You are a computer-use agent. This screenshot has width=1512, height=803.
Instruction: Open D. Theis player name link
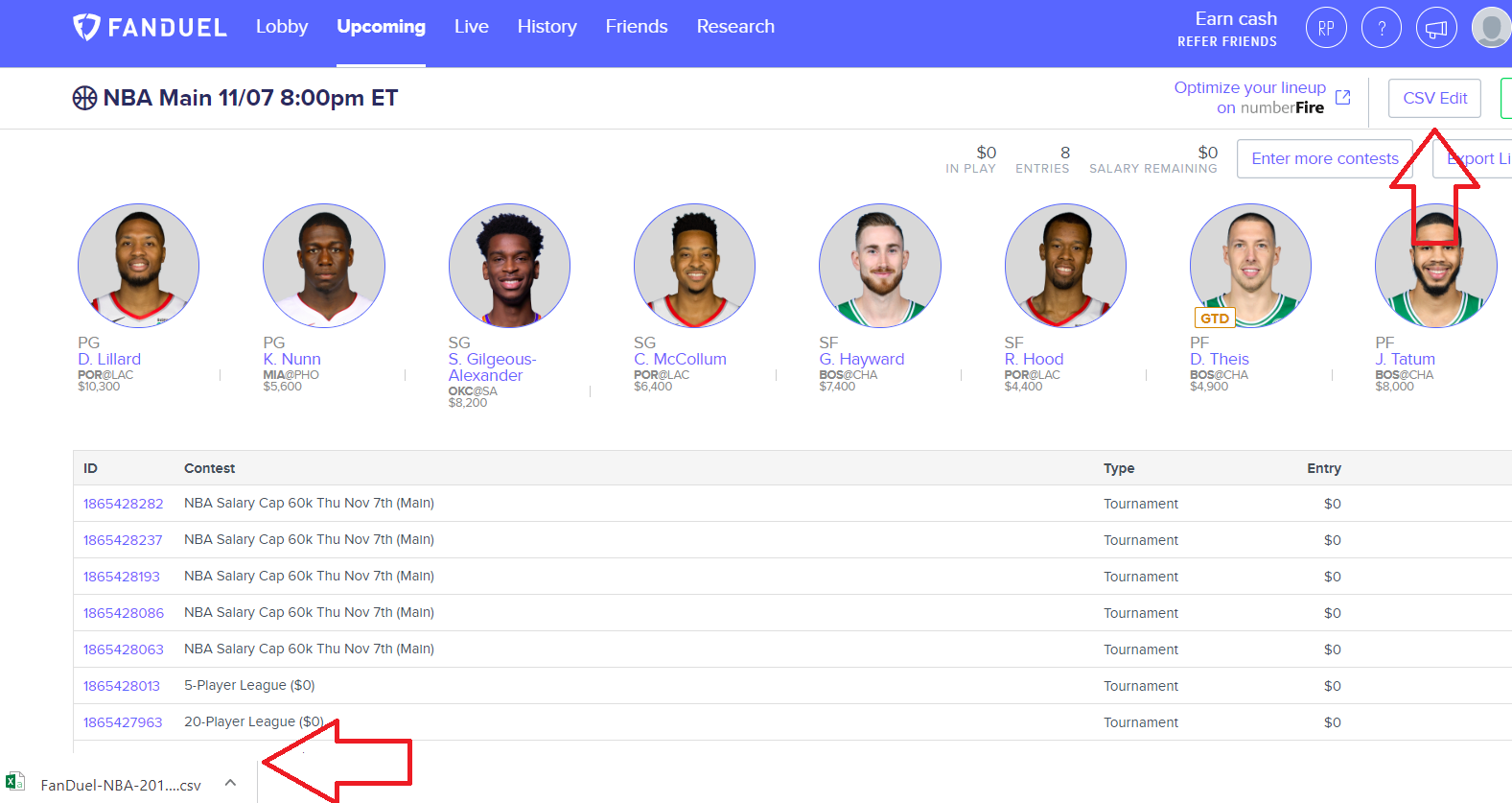(x=1220, y=359)
